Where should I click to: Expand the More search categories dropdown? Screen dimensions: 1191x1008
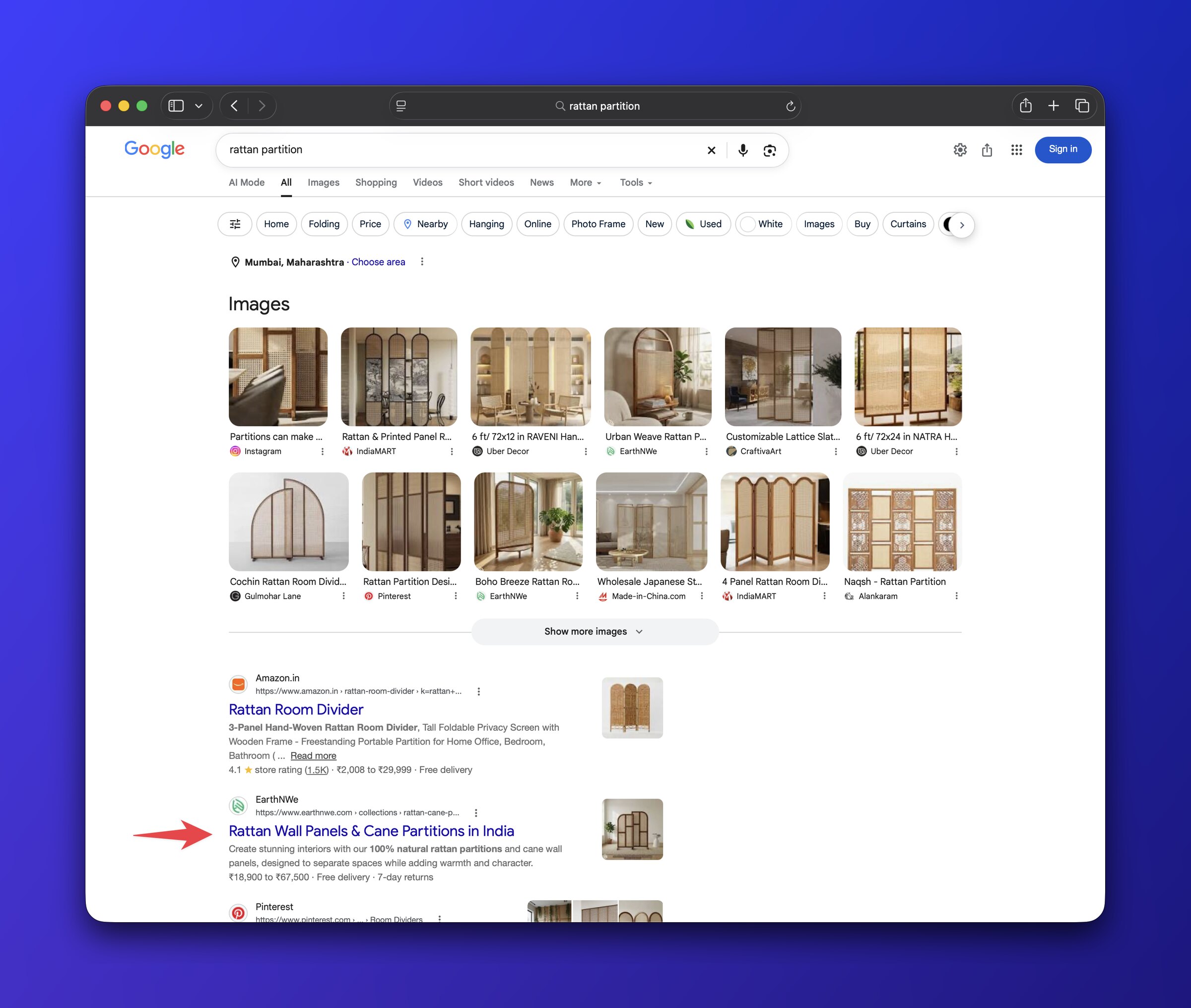click(x=585, y=182)
